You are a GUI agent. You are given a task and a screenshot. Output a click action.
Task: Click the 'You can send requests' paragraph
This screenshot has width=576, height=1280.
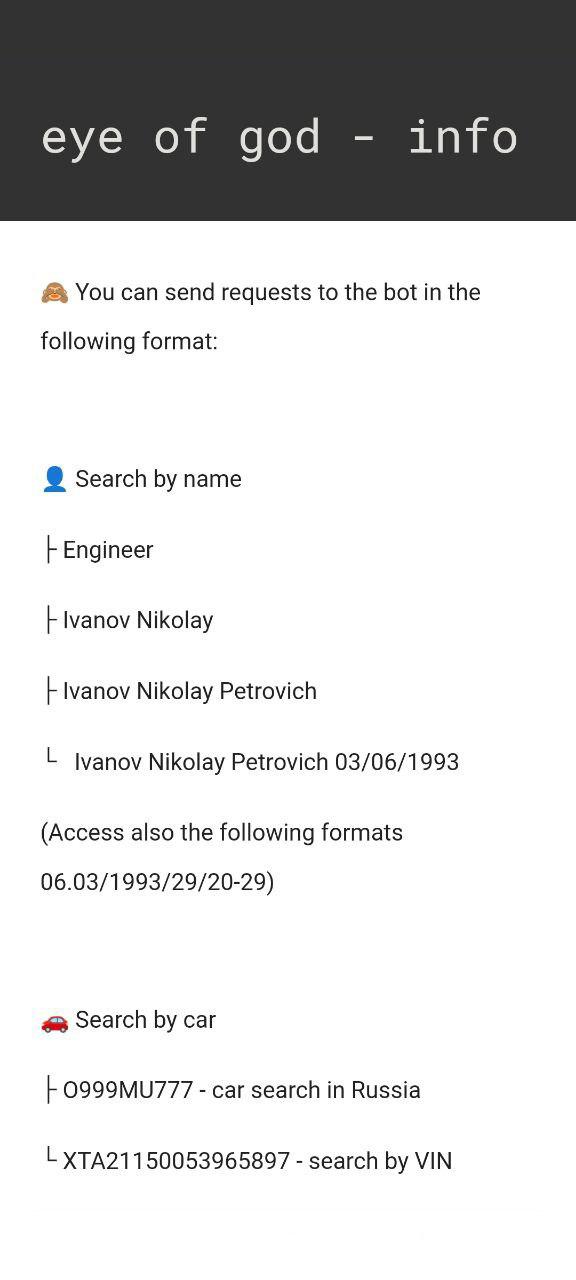point(261,317)
